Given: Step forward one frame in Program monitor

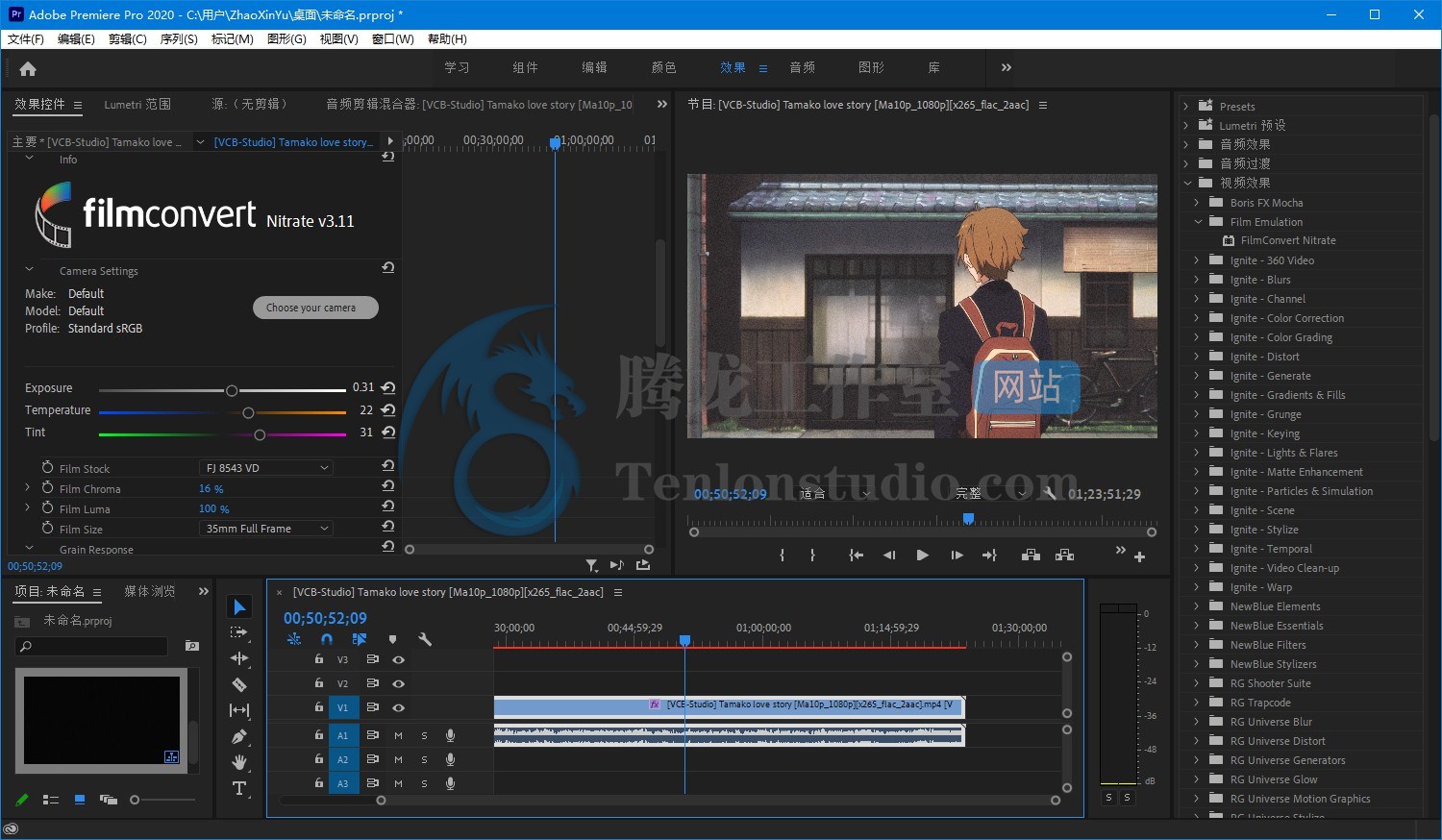Looking at the screenshot, I should (x=957, y=555).
